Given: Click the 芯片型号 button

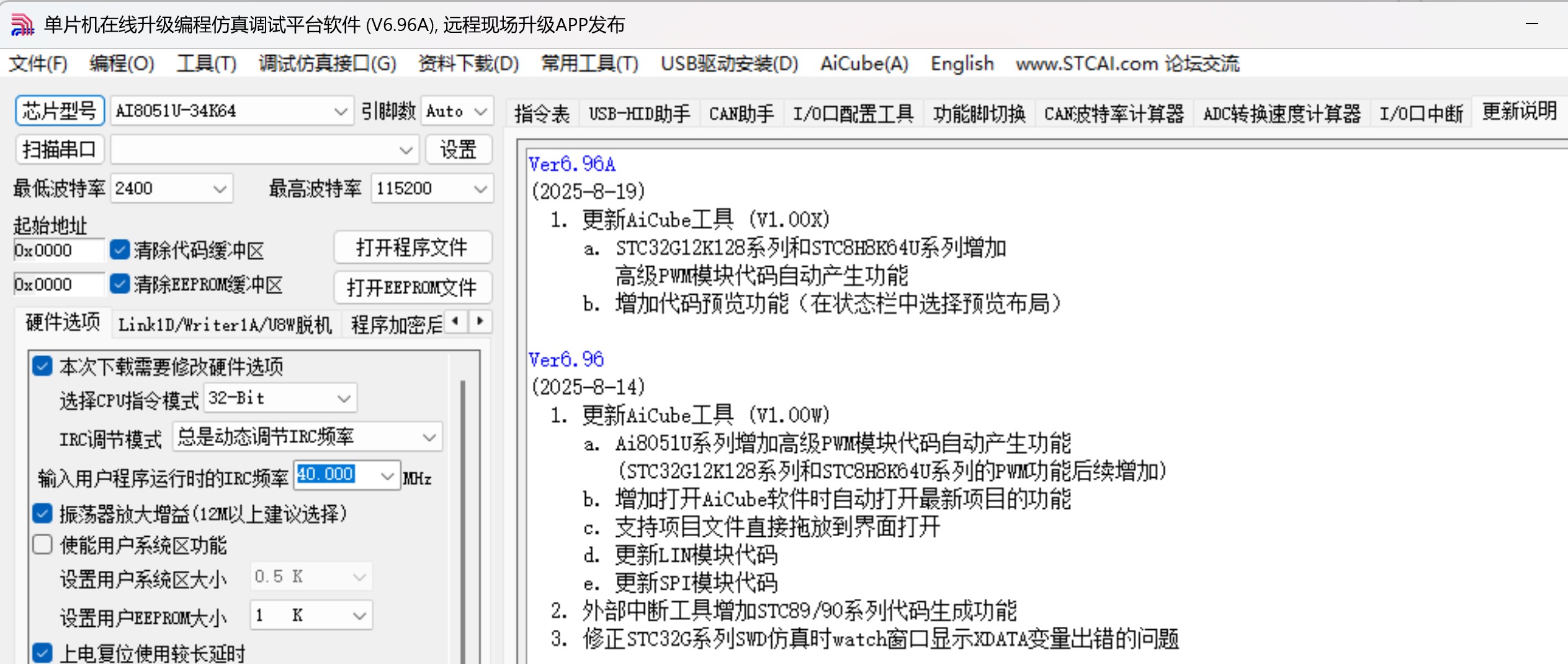Looking at the screenshot, I should pyautogui.click(x=60, y=111).
